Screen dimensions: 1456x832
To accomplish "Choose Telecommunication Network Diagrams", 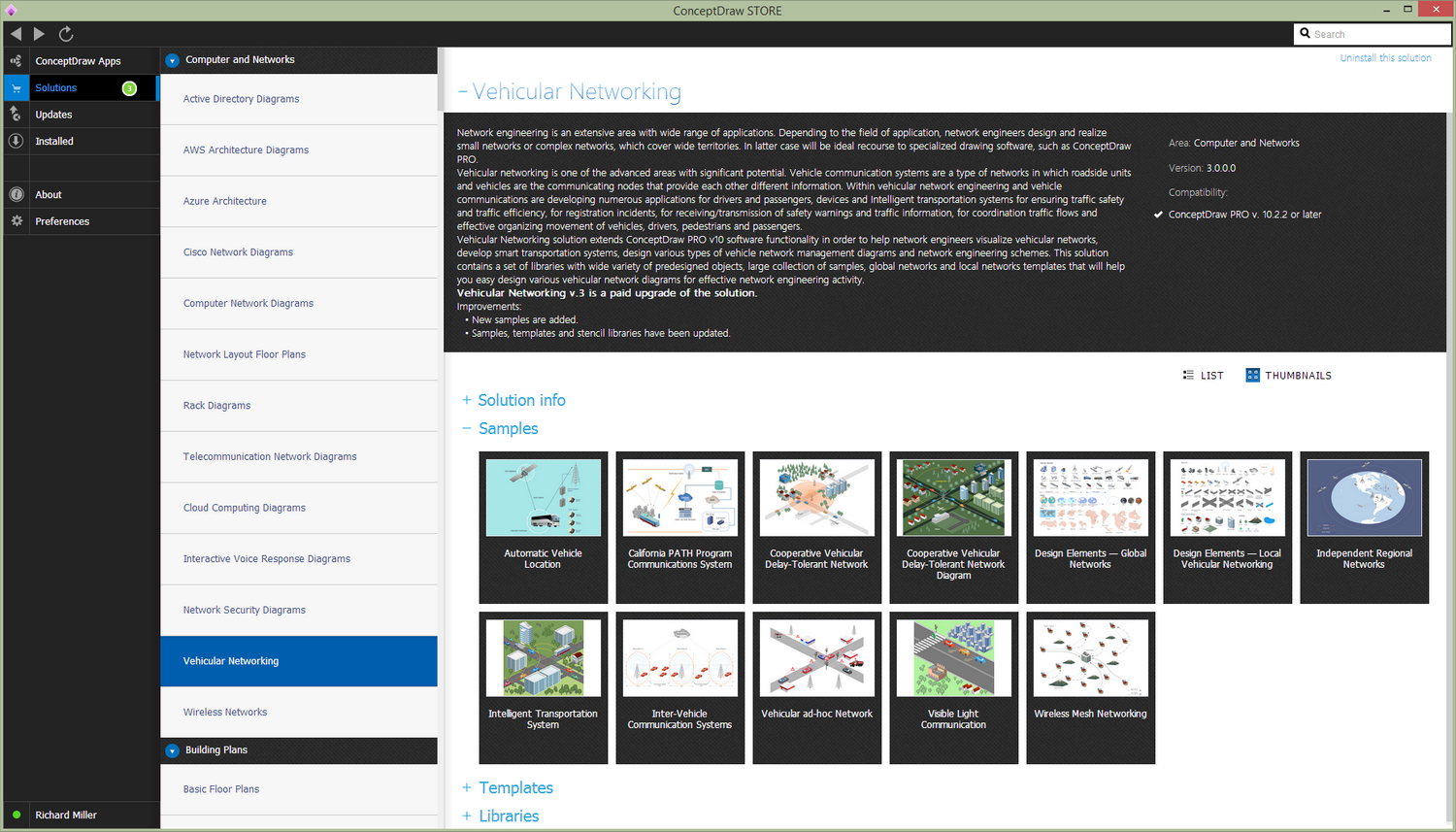I will coord(299,457).
